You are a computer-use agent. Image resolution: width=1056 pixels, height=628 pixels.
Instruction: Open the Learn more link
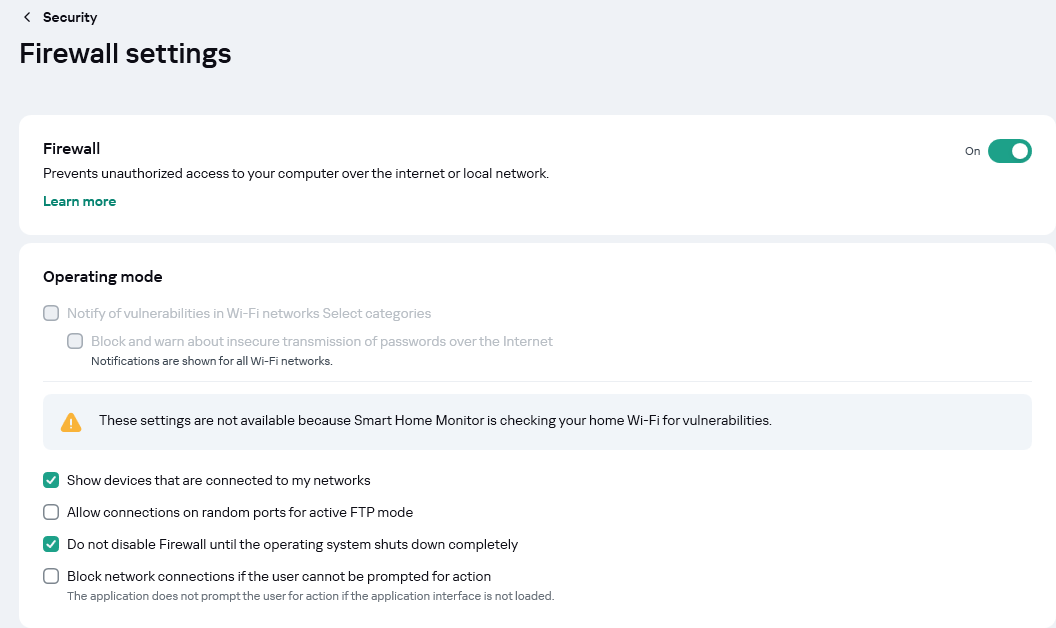(79, 201)
